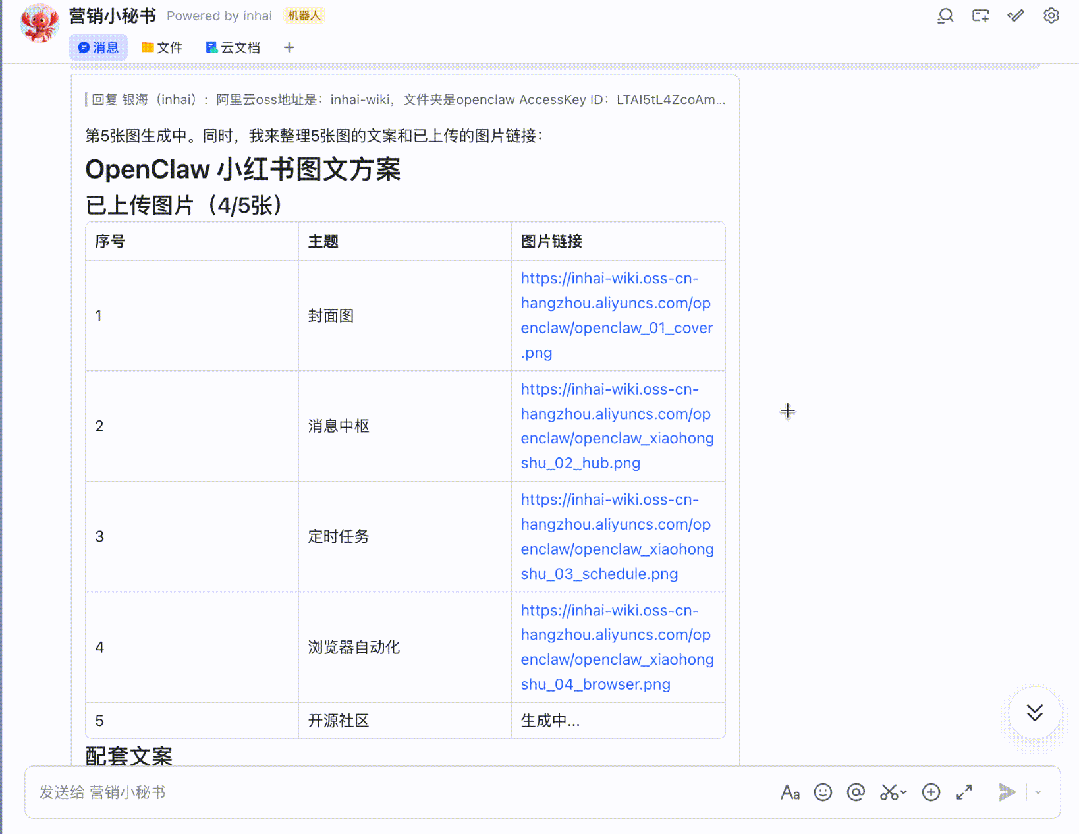The height and width of the screenshot is (834, 1079).
Task: Expand the input box with the fullscreen arrows
Action: [x=964, y=792]
